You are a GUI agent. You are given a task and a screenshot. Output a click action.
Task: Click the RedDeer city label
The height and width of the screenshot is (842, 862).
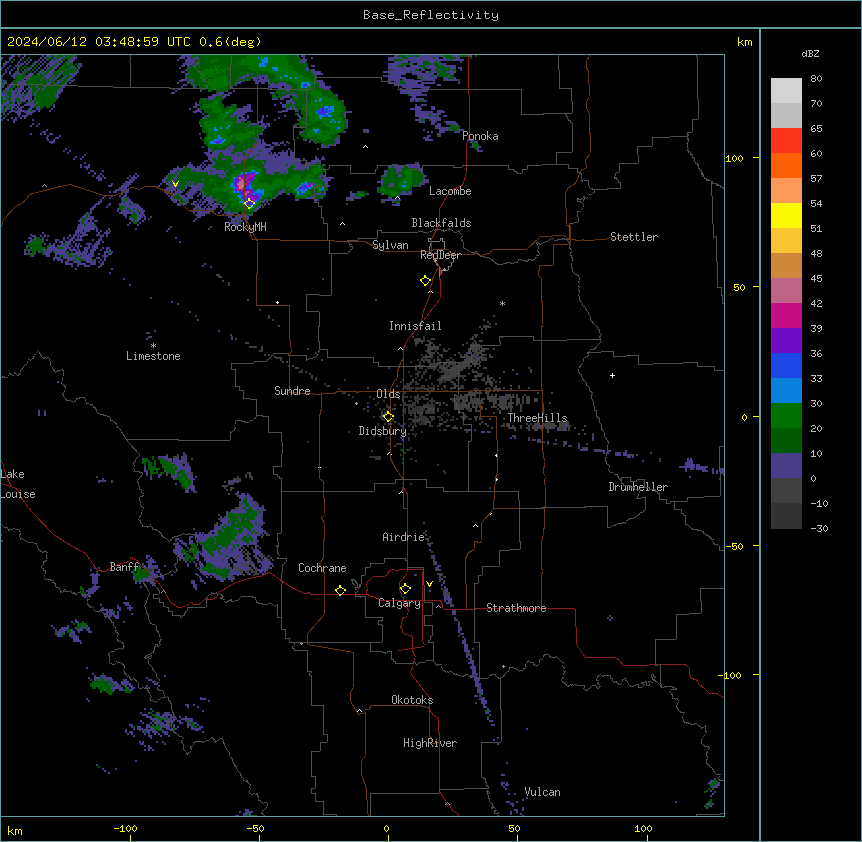tap(440, 255)
